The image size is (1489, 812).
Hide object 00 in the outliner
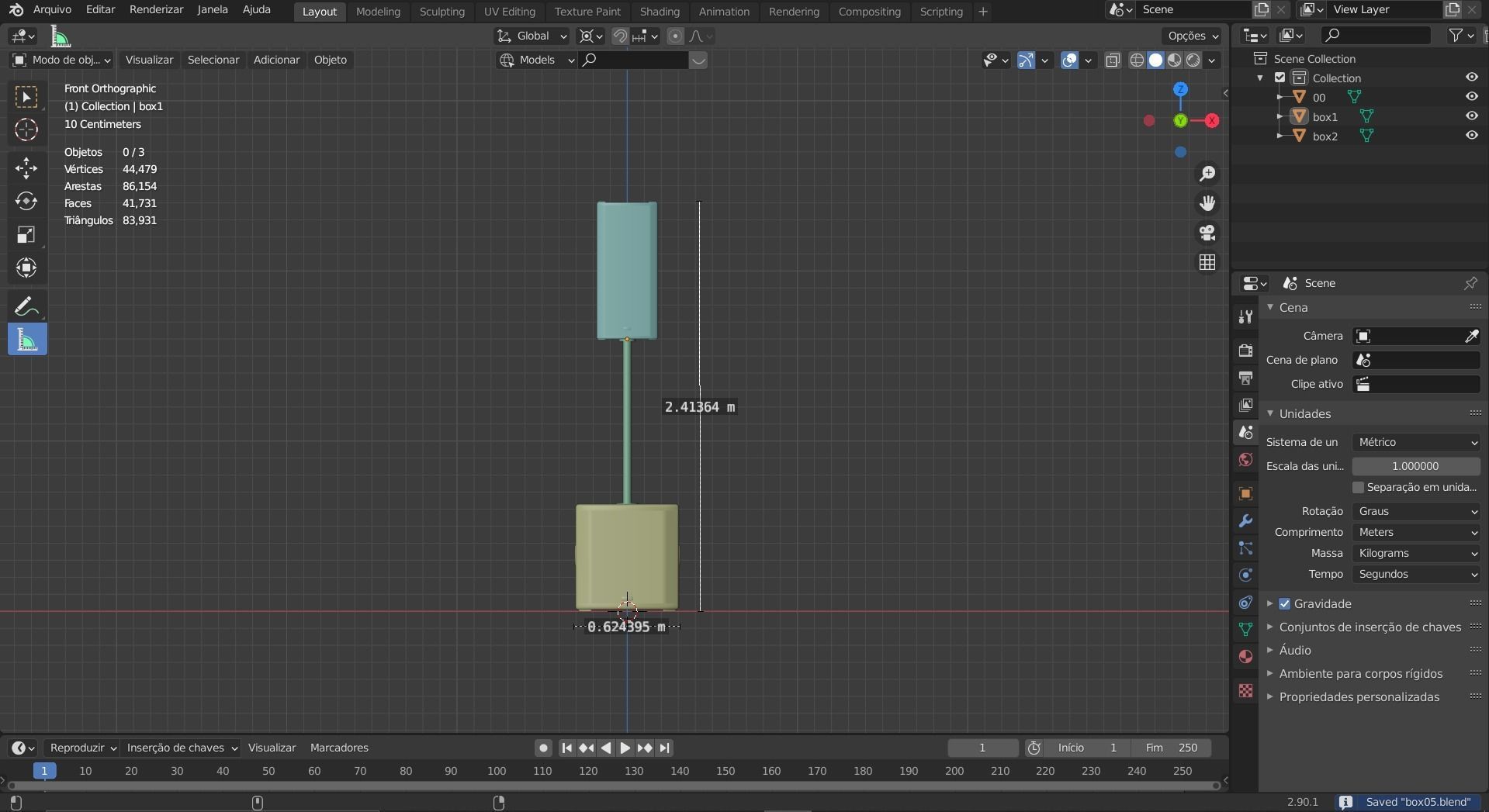pyautogui.click(x=1471, y=97)
